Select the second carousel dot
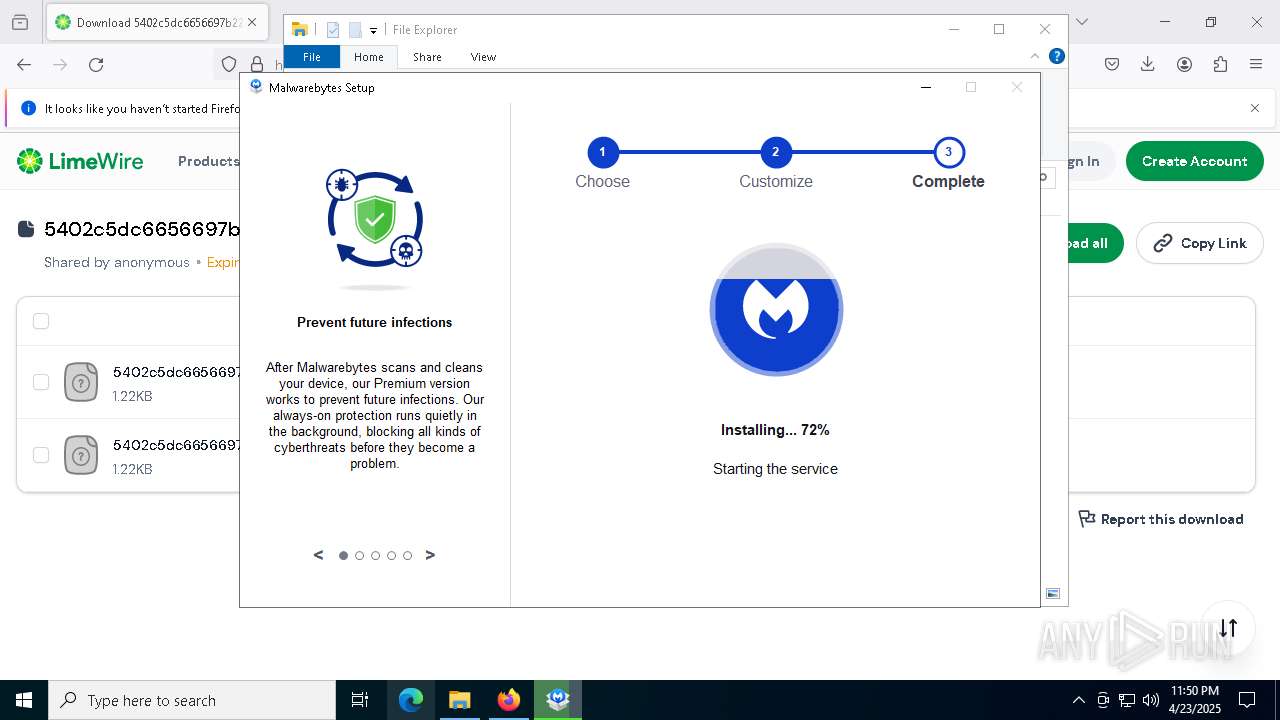Screen dimensions: 1280x720 point(359,555)
